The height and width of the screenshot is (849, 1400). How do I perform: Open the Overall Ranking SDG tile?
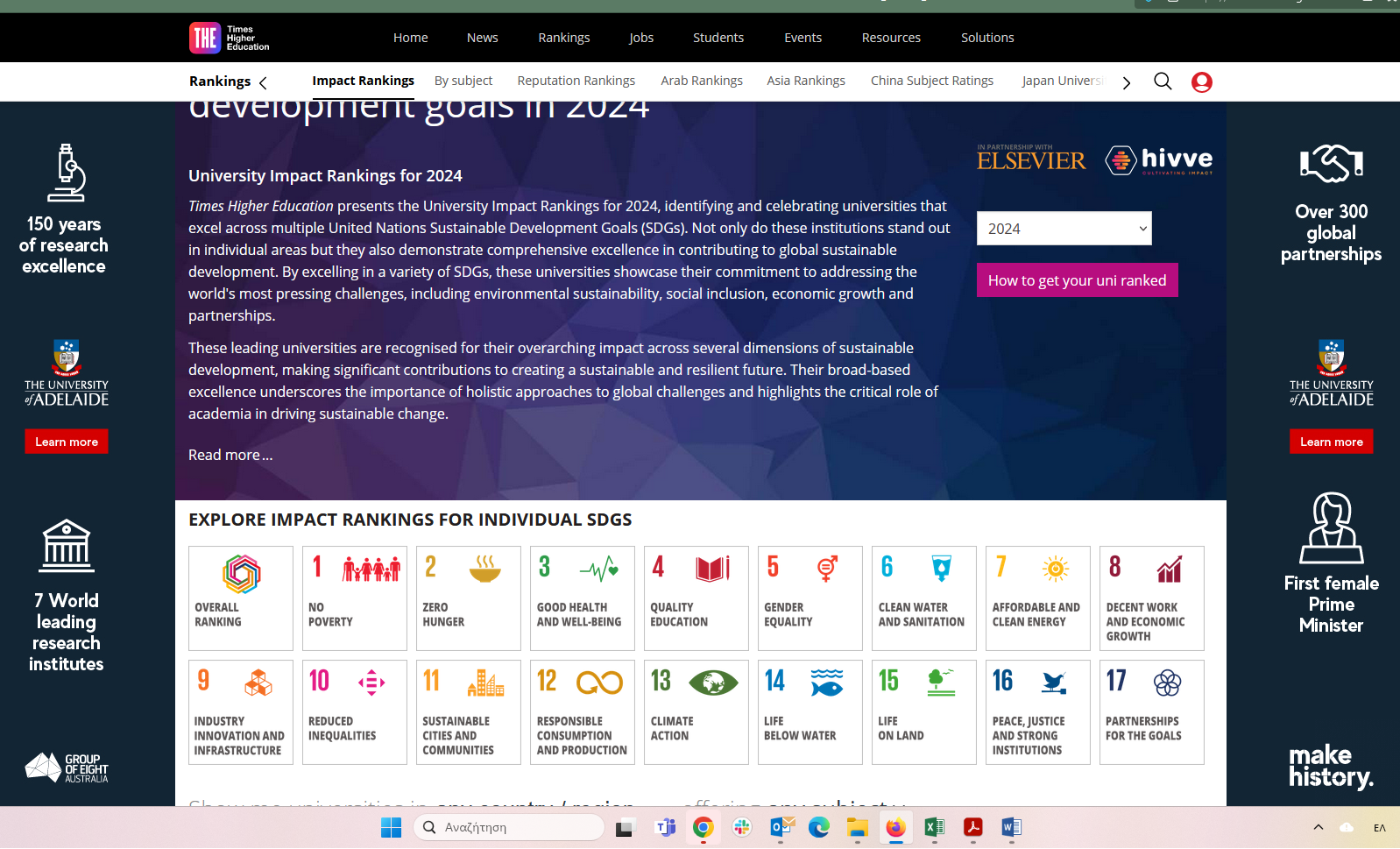(241, 598)
